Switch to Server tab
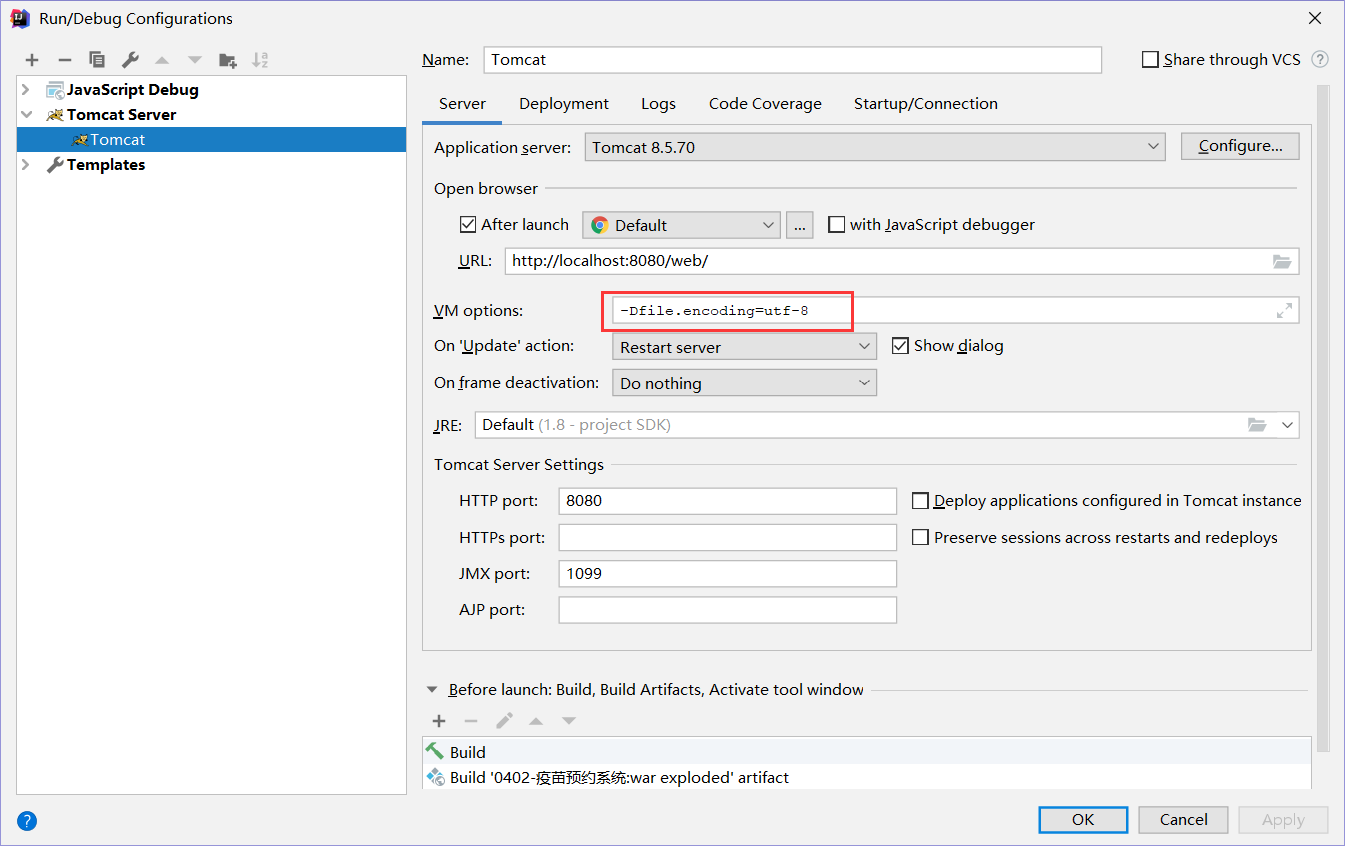Screen dimensions: 1345x846 (x=462, y=104)
